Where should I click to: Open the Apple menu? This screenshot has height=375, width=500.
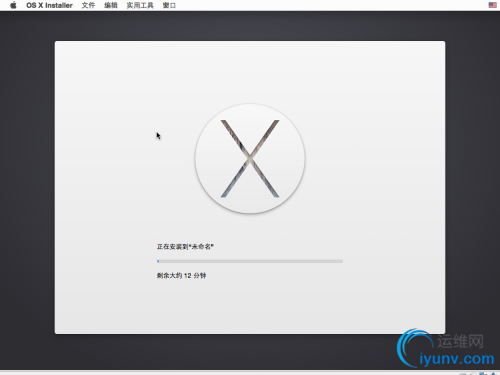coord(13,5)
